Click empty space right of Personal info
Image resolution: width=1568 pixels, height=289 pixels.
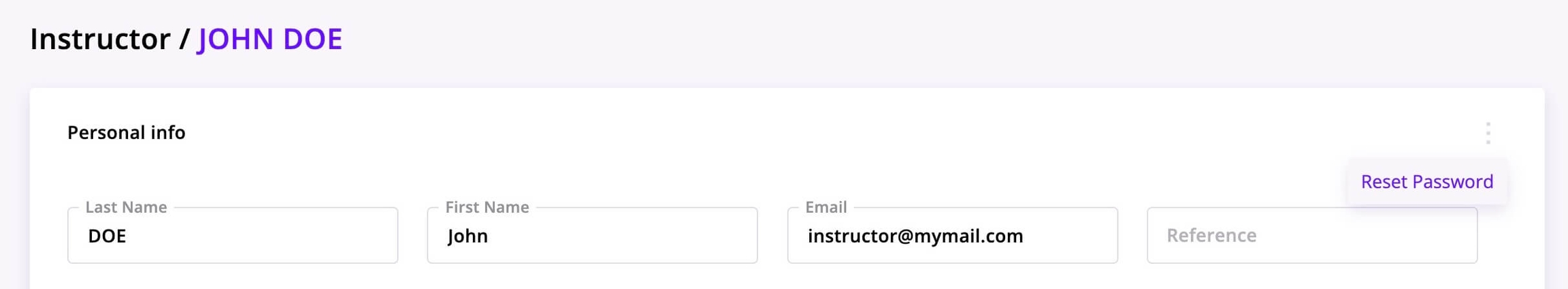[749, 132]
